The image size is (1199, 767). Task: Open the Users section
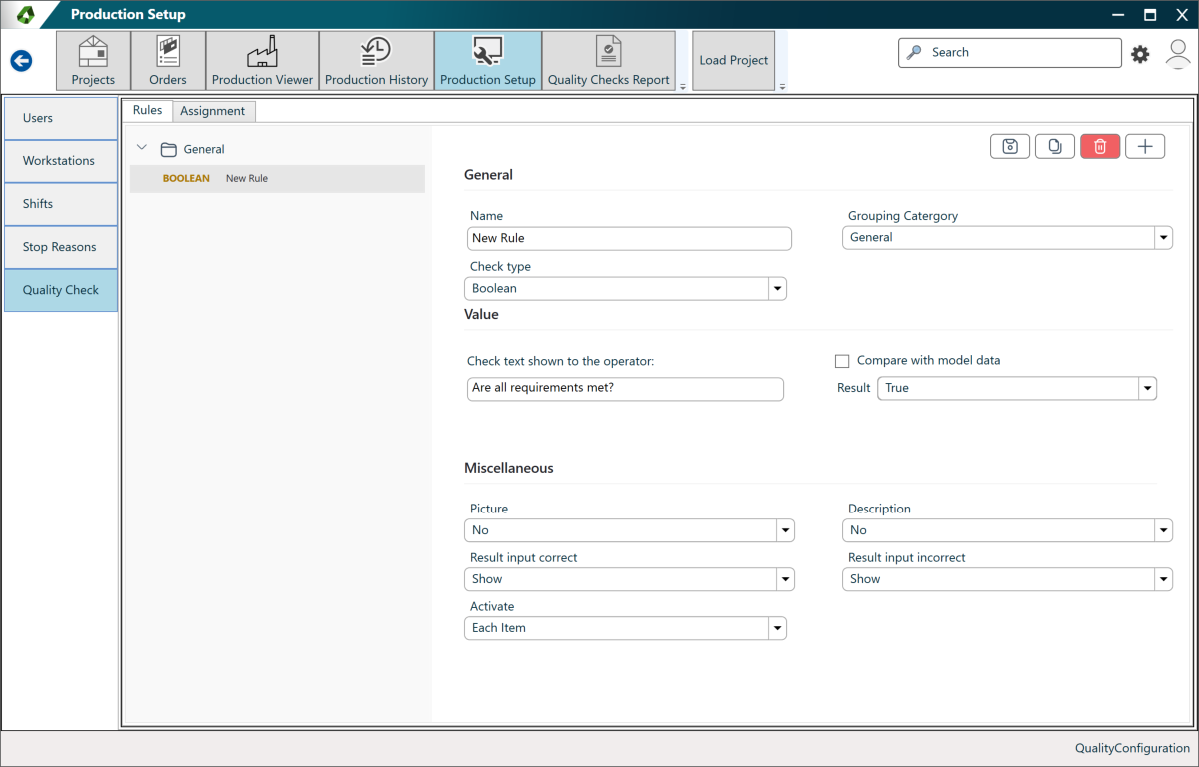60,118
